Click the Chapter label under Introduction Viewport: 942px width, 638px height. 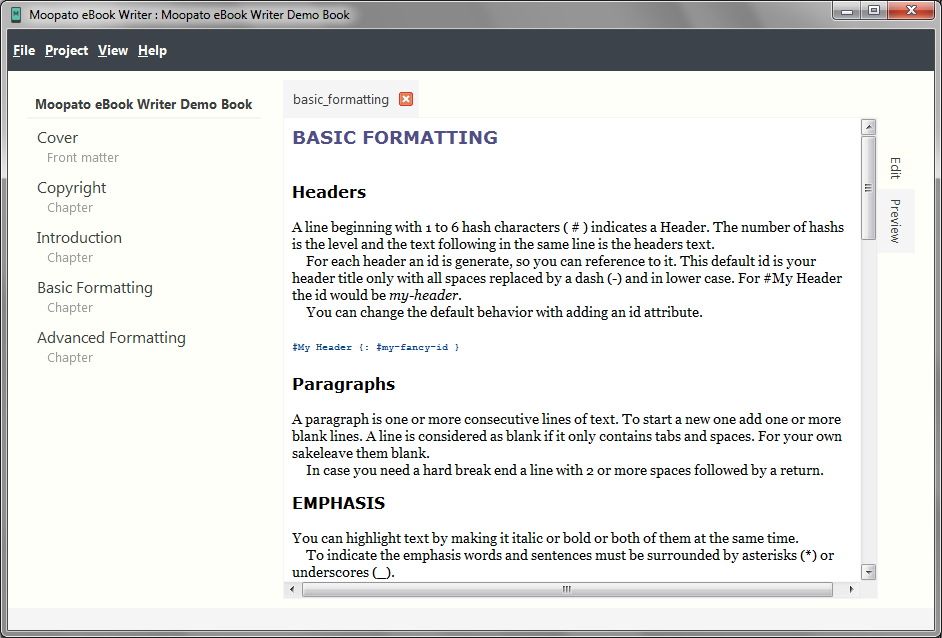[x=70, y=258]
